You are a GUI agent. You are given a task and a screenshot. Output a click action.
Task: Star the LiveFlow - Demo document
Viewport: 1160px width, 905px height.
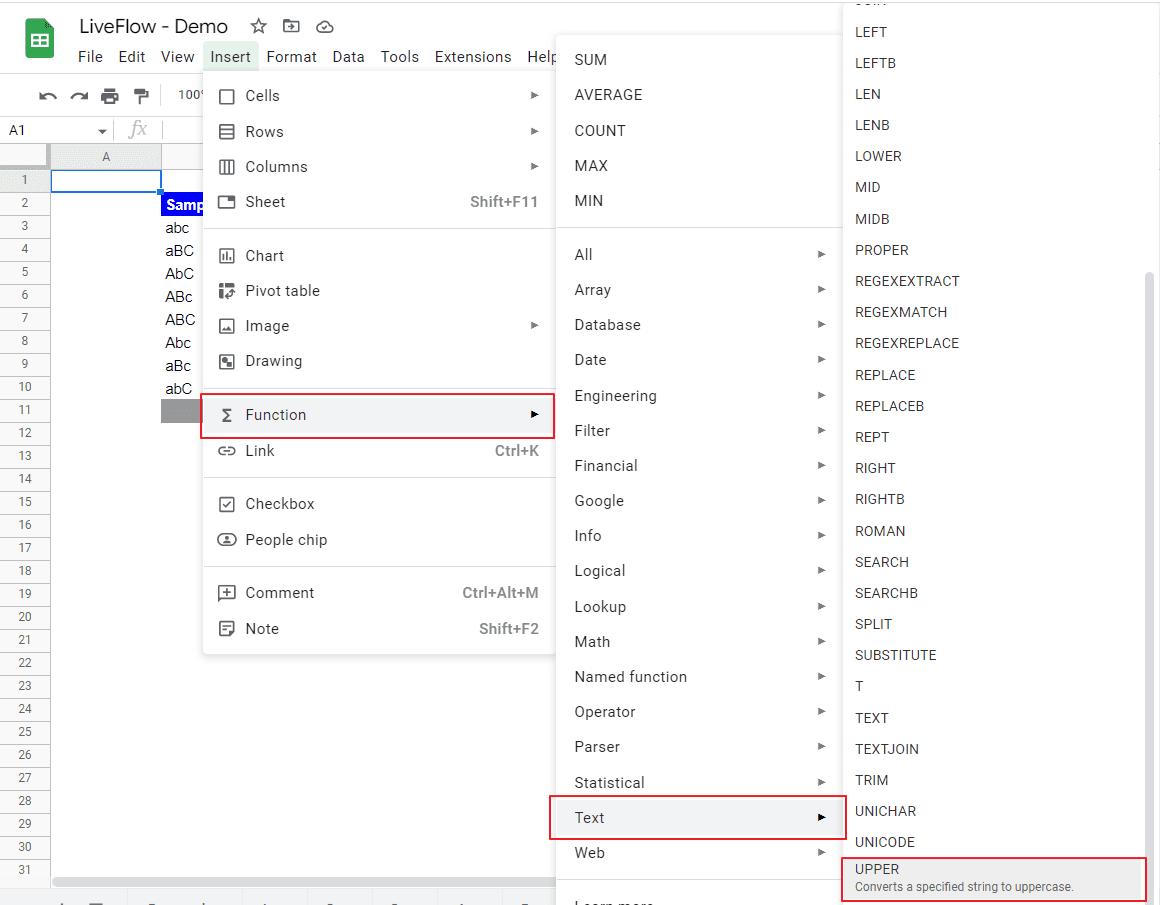258,27
